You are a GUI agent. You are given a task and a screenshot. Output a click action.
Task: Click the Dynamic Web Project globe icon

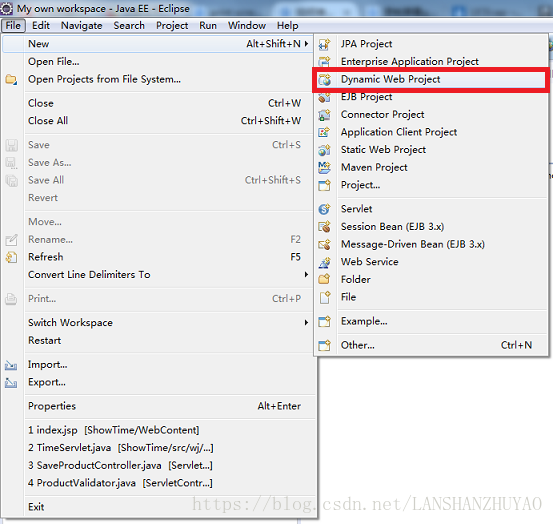click(324, 79)
